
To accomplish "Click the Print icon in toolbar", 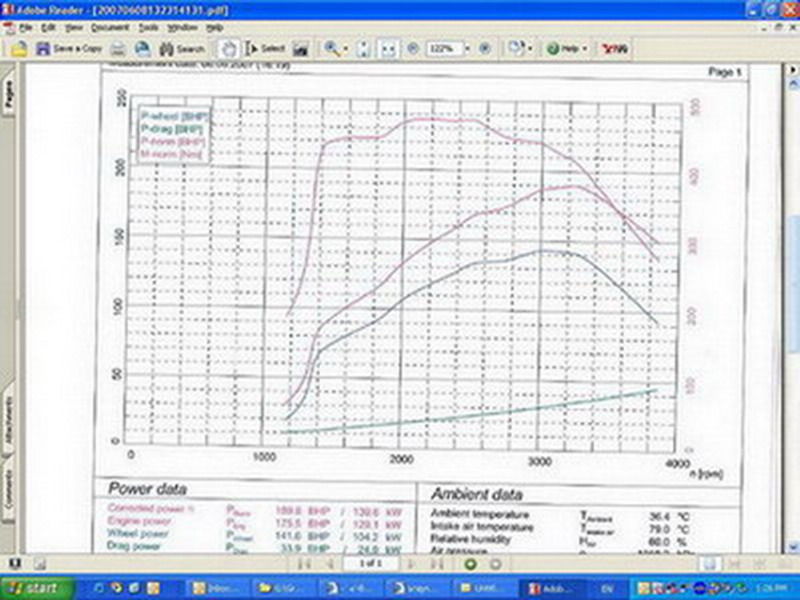I will point(117,48).
